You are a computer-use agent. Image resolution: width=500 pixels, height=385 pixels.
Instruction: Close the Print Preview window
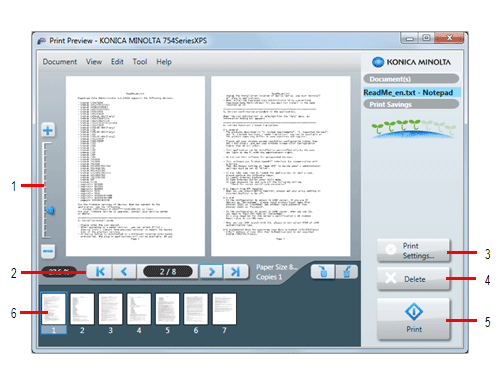click(x=449, y=38)
